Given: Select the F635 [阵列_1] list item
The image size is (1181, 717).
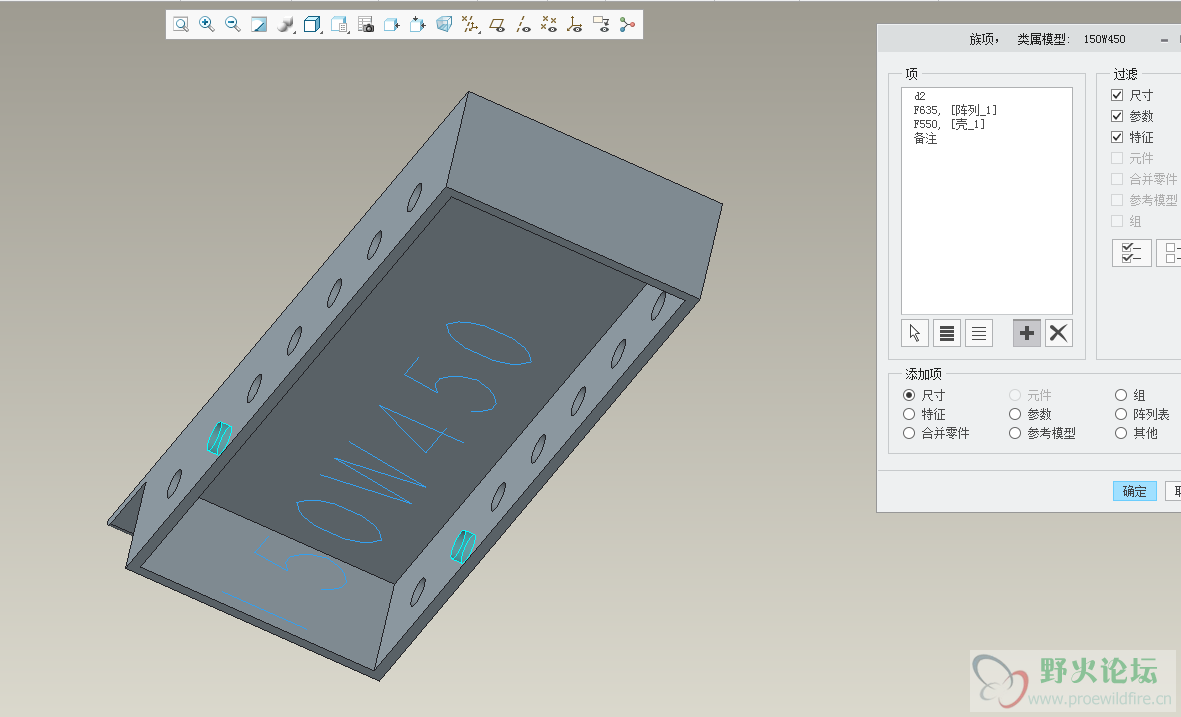Looking at the screenshot, I should click(955, 110).
